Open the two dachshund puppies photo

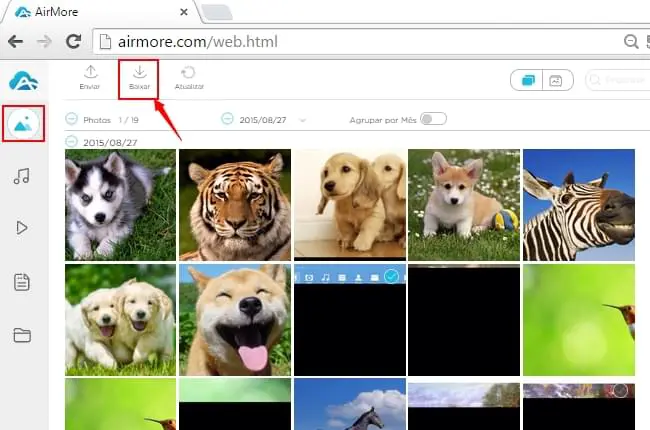point(350,205)
